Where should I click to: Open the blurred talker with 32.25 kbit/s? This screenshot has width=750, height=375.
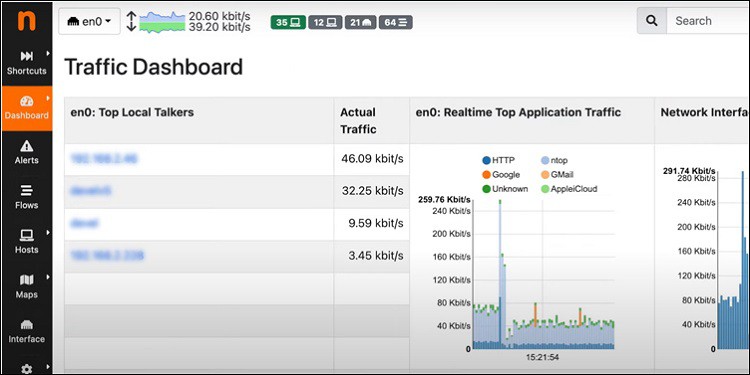(x=91, y=191)
